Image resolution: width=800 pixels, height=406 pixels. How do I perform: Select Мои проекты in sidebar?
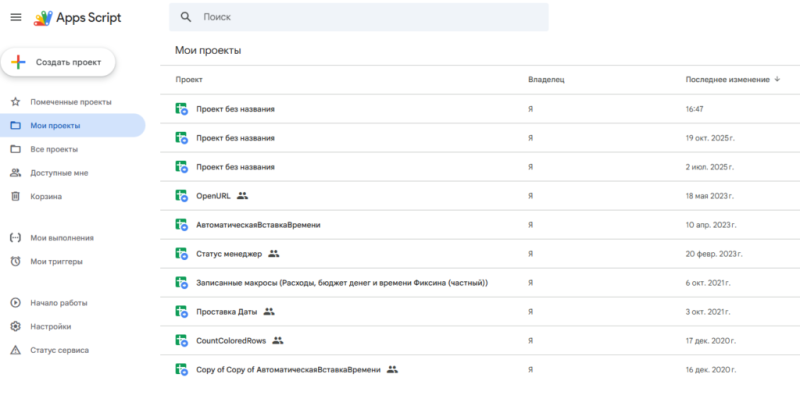pyautogui.click(x=72, y=125)
